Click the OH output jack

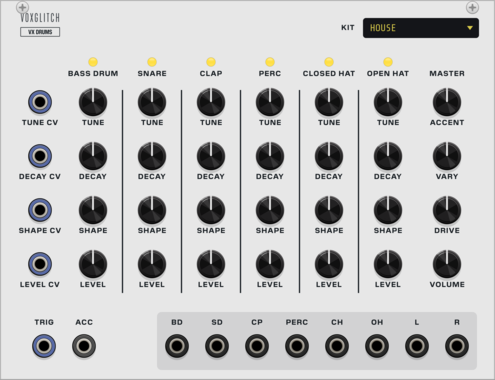coord(377,346)
